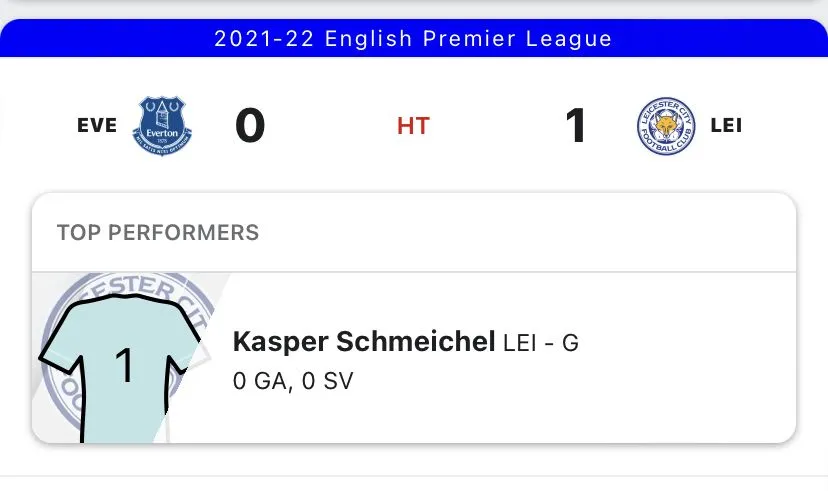Click the G position letter

tap(570, 343)
